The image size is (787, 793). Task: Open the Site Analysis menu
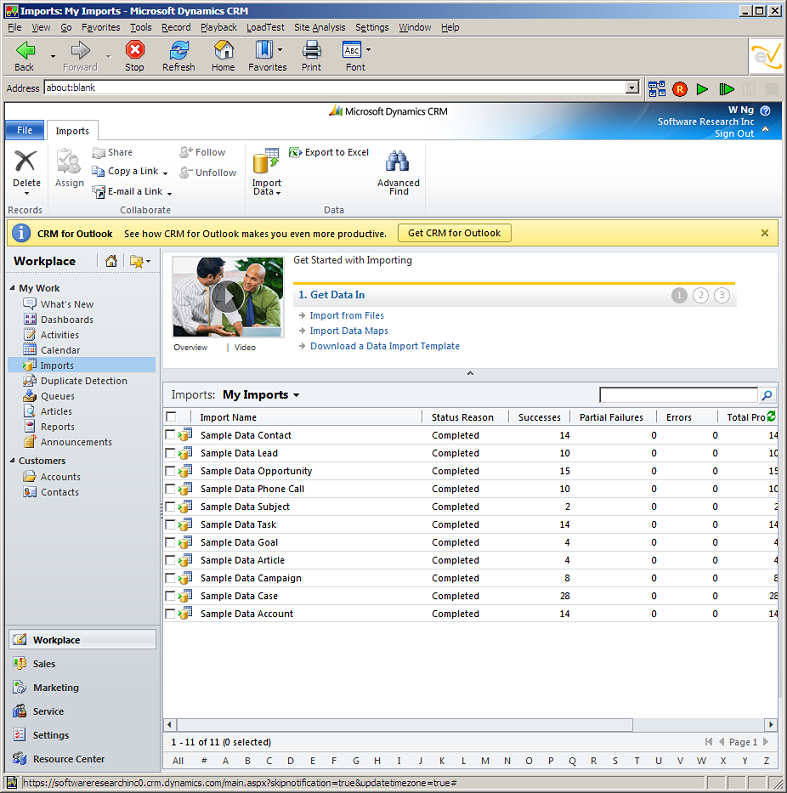(x=320, y=27)
